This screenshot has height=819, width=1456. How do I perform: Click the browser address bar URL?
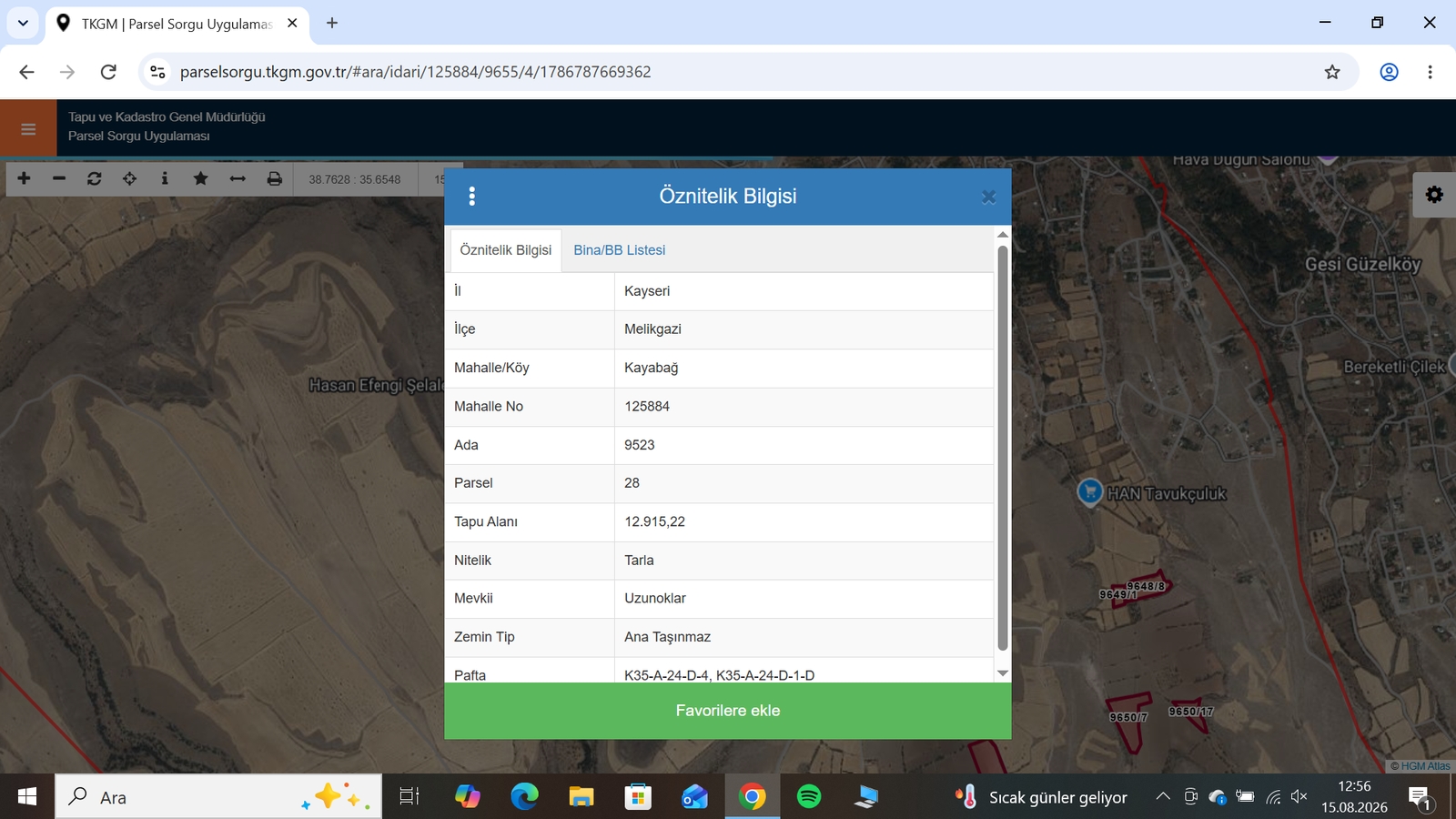pyautogui.click(x=416, y=72)
